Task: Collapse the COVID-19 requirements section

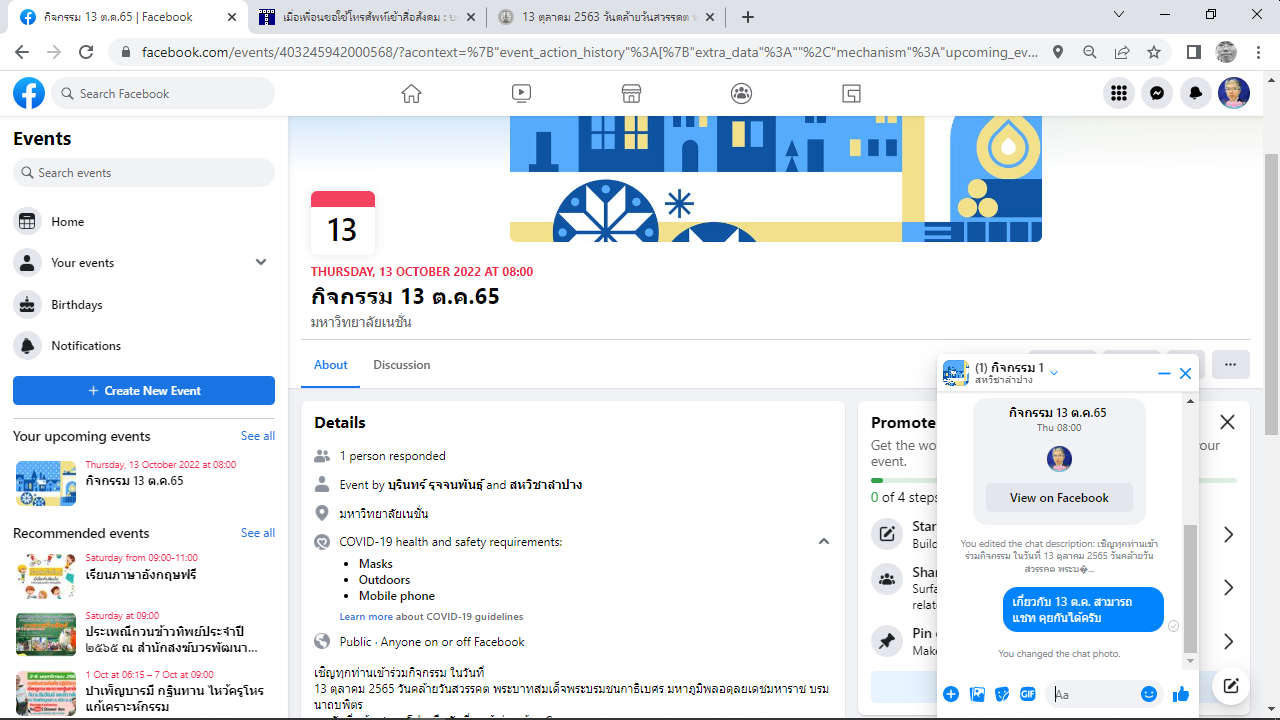Action: 824,542
